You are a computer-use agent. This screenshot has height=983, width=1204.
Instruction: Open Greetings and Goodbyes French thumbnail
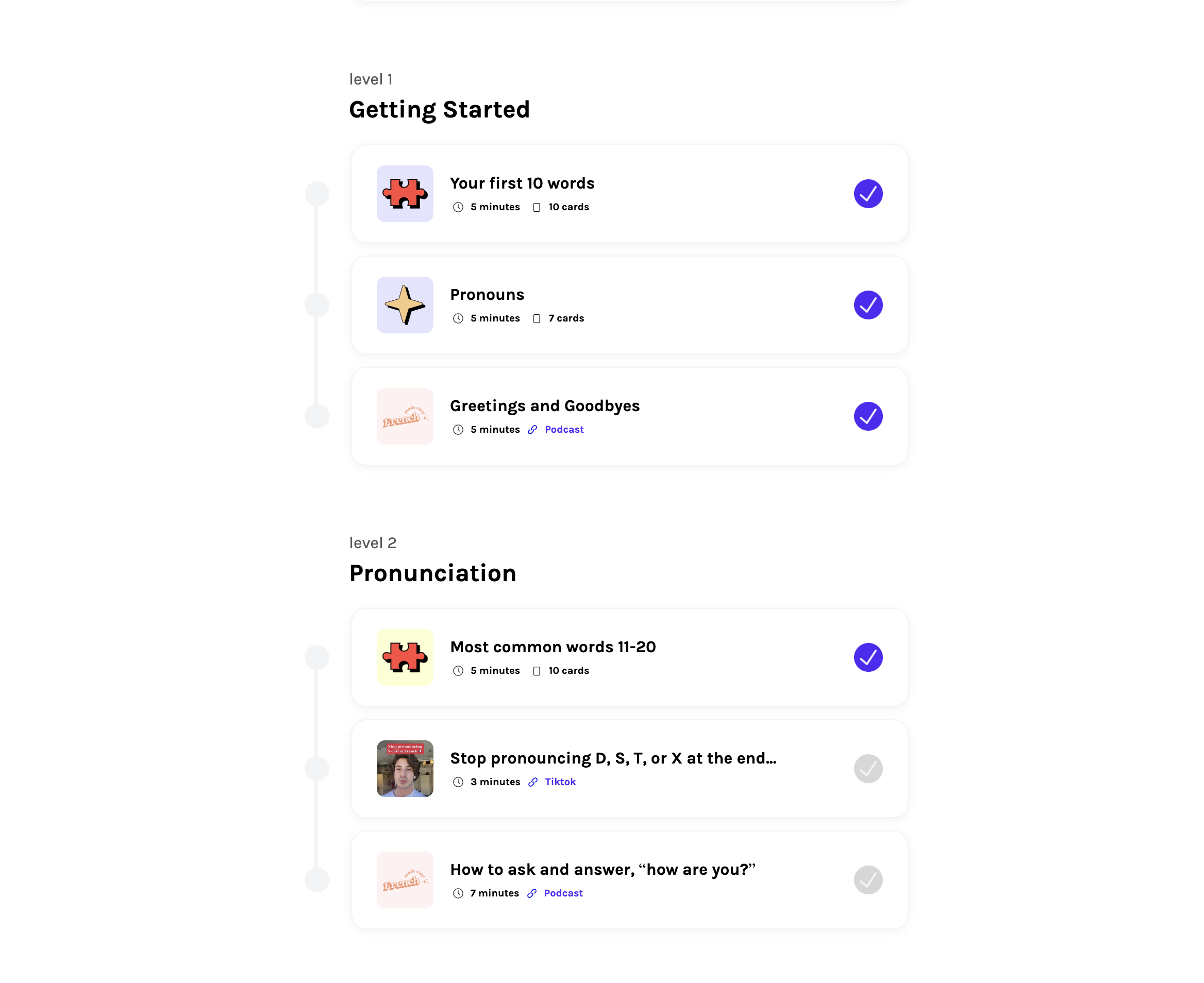405,416
